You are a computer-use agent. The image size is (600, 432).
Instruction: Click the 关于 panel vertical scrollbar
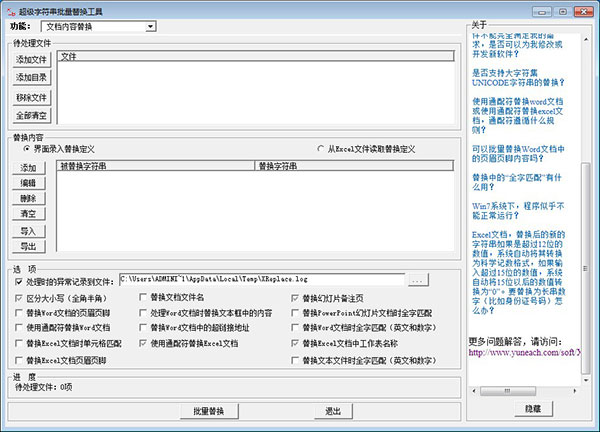pos(586,200)
